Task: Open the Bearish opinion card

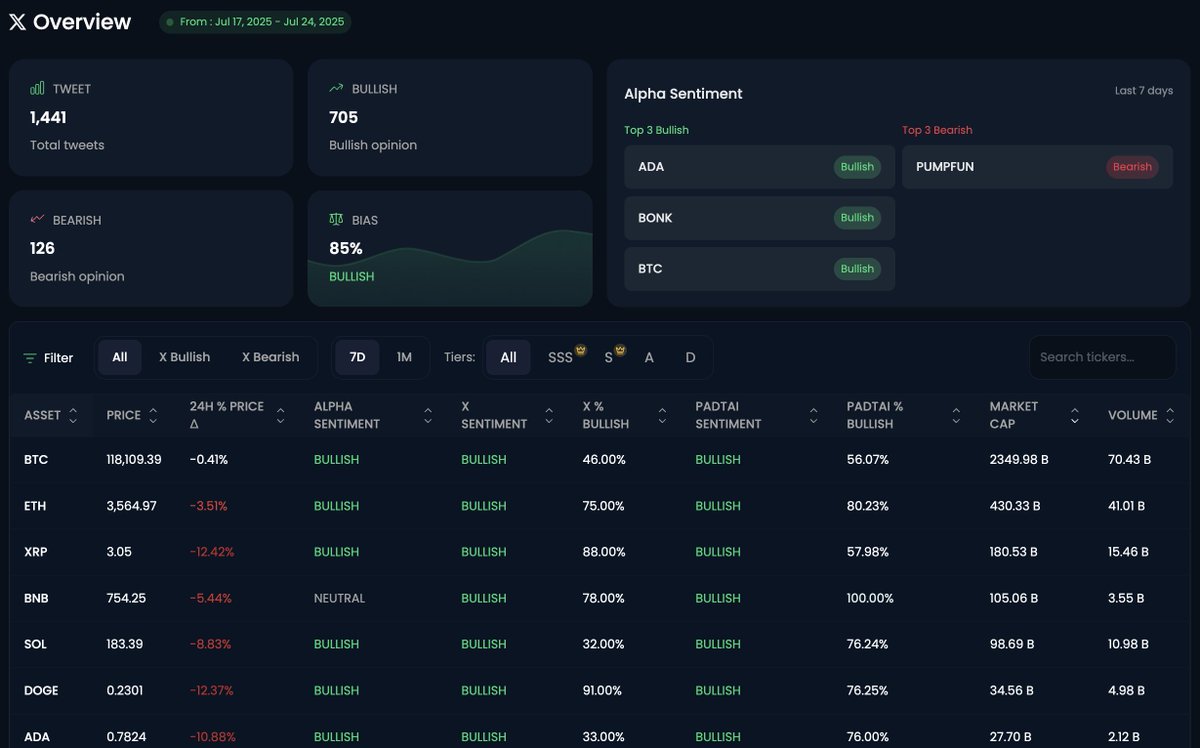Action: click(x=151, y=249)
